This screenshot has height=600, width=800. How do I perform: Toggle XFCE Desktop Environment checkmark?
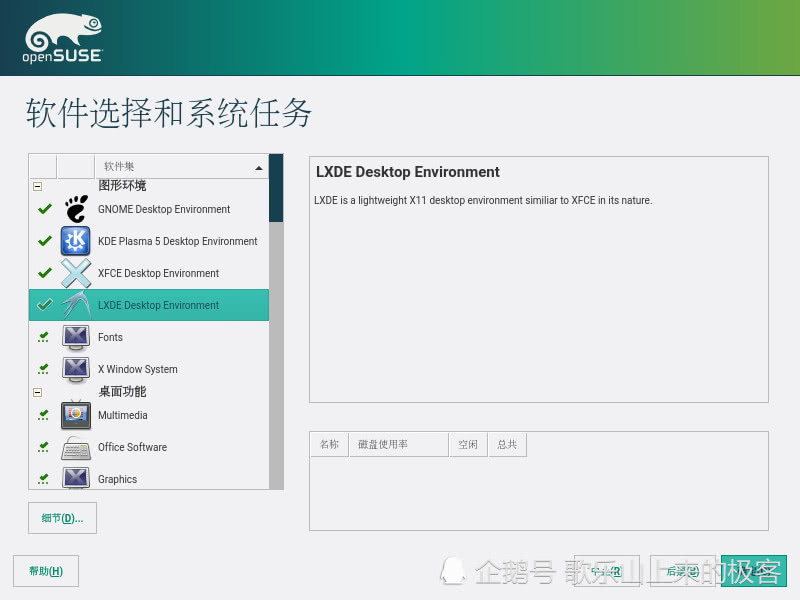point(45,273)
